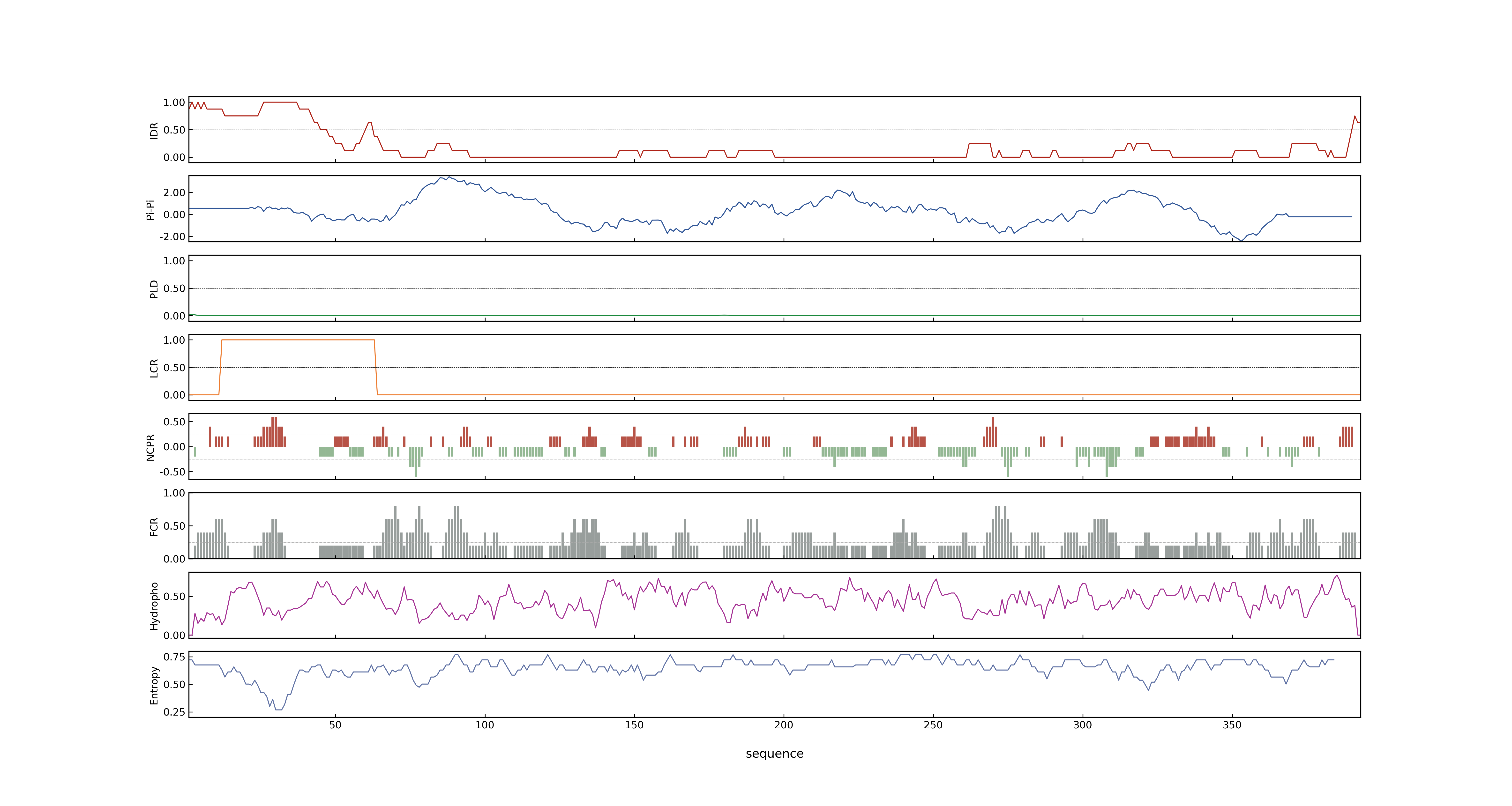Click the LCR axis label
This screenshot has height=806, width=1512.
tap(154, 368)
